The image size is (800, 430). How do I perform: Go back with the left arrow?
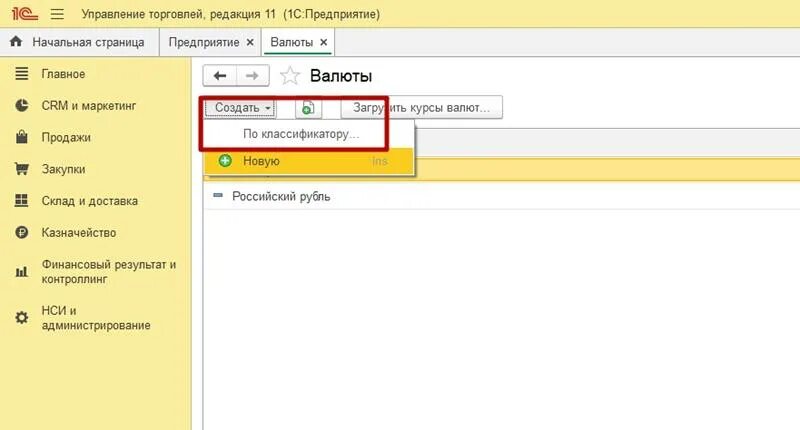coord(219,76)
